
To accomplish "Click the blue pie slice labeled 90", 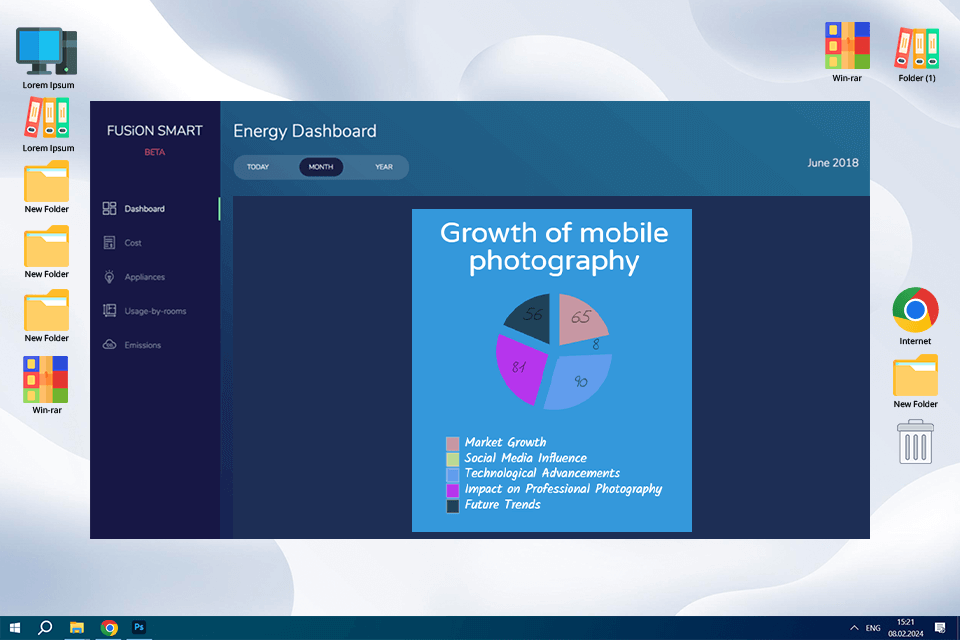I will (x=578, y=382).
